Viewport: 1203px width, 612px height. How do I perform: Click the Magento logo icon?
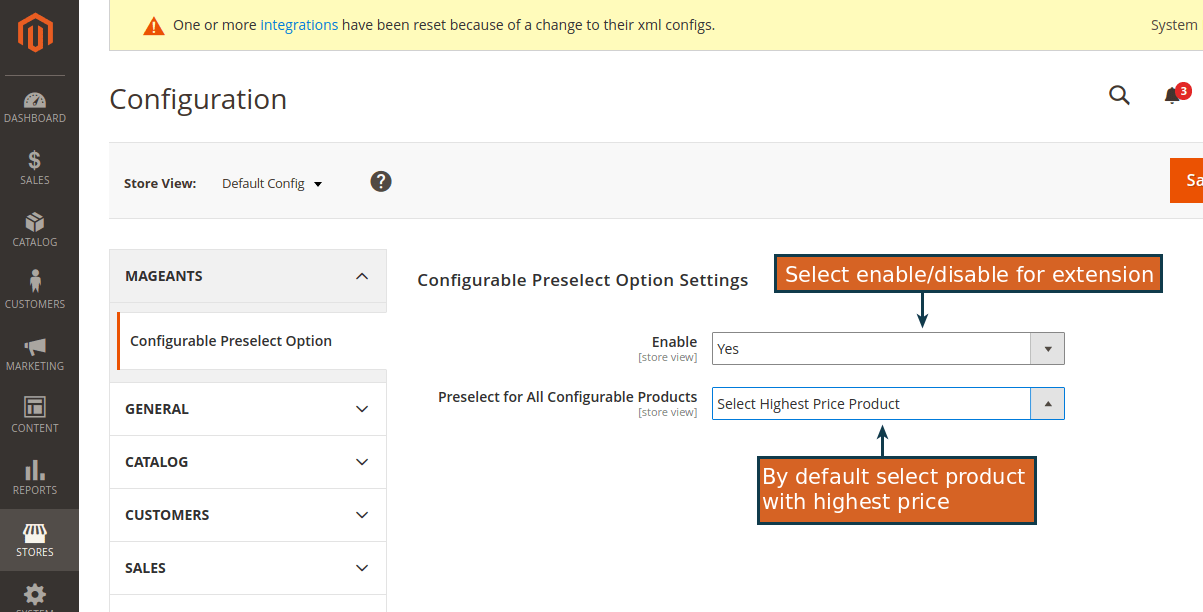36,31
